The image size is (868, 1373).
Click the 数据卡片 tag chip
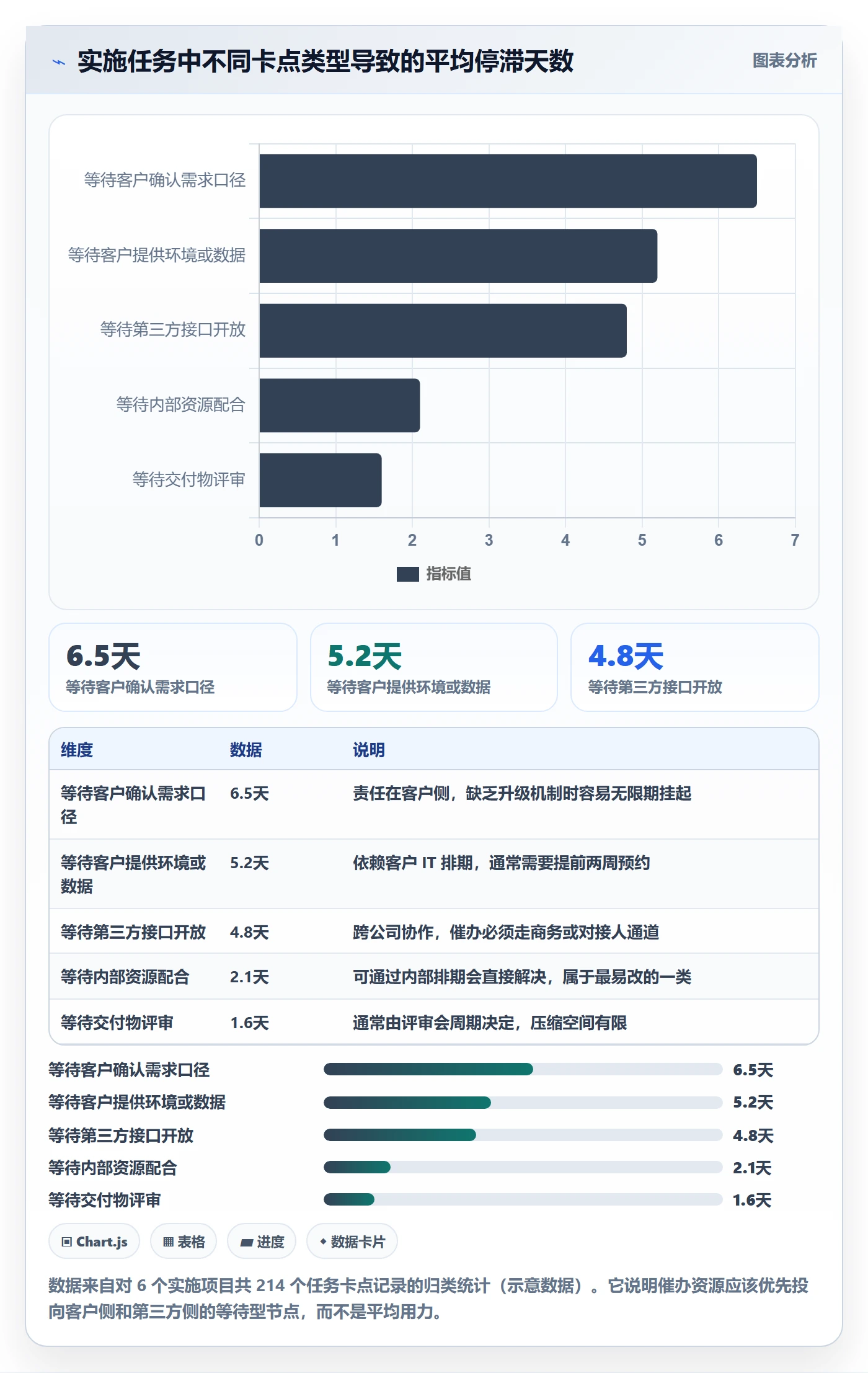click(x=352, y=1242)
